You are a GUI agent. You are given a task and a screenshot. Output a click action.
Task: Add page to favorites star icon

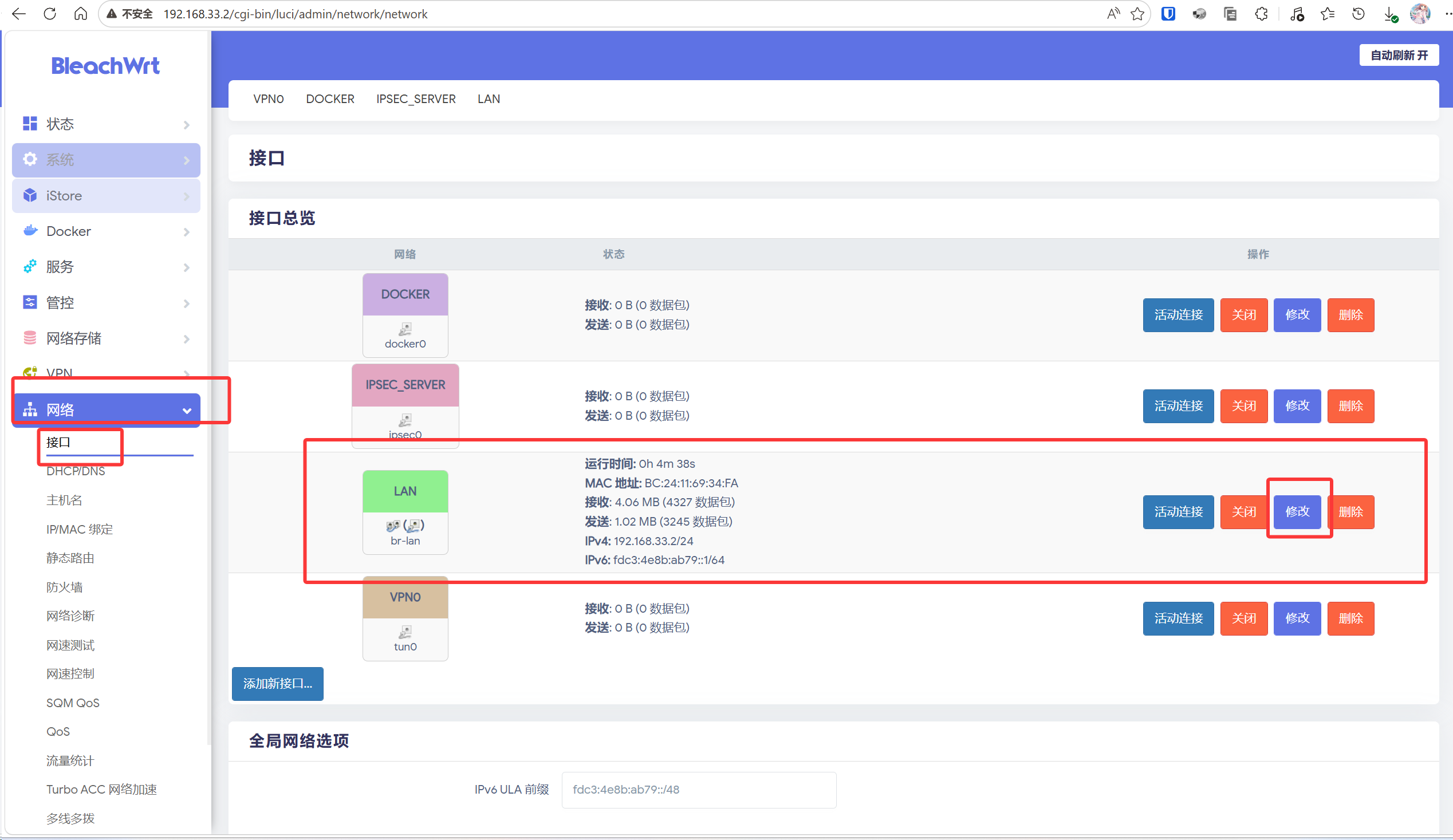(1137, 14)
